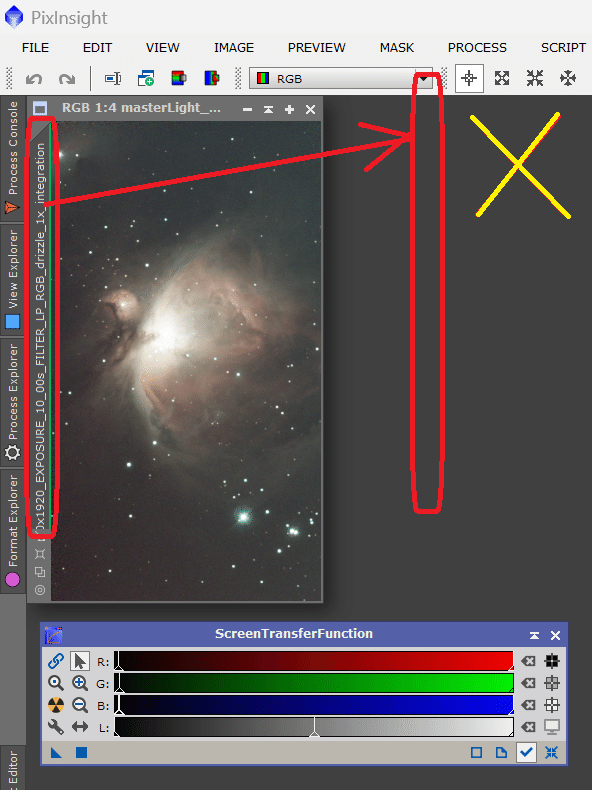Toggle the crosshair Readout mode button
Image resolution: width=592 pixels, height=790 pixels.
(469, 78)
